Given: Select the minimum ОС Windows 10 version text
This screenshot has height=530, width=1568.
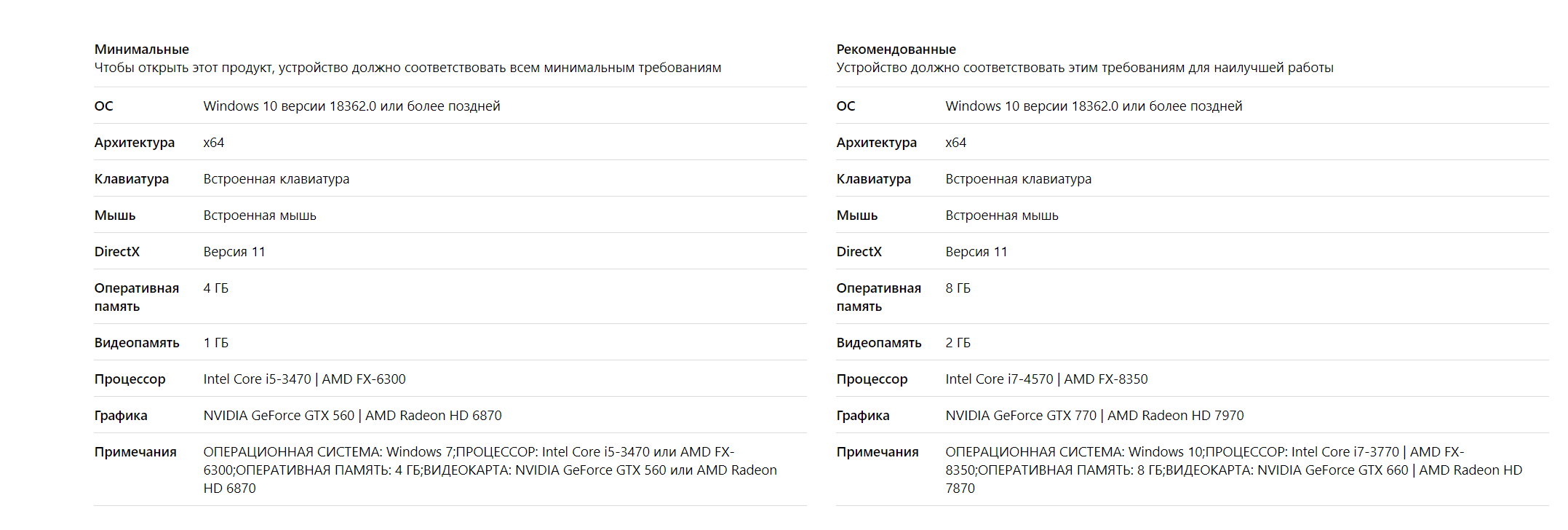Looking at the screenshot, I should [x=351, y=106].
